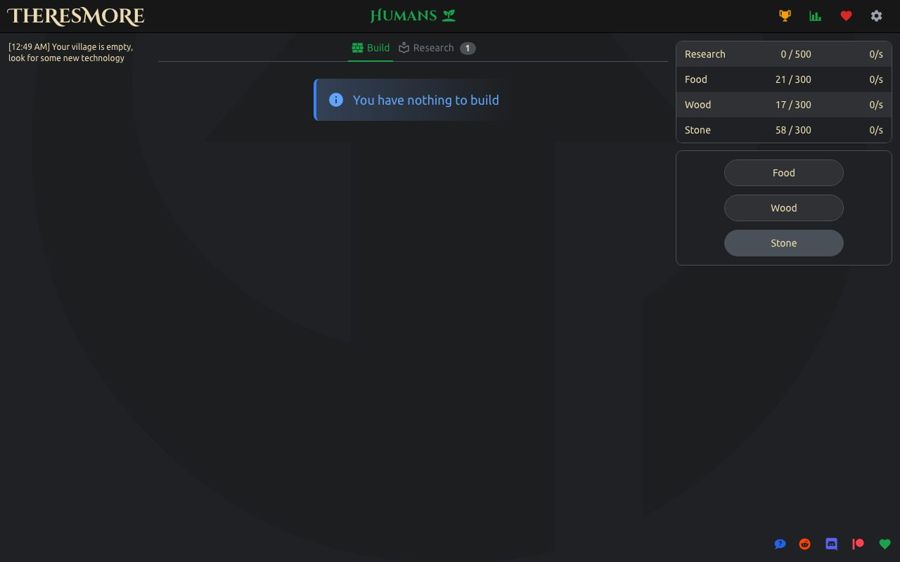
Task: Click the 'You have nothing to build' message
Action: 426,100
